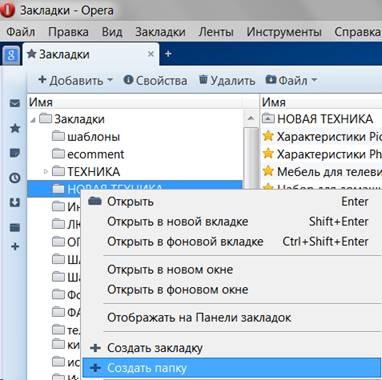The height and width of the screenshot is (380, 382).
Task: Close the Закладки tab
Action: (151, 54)
